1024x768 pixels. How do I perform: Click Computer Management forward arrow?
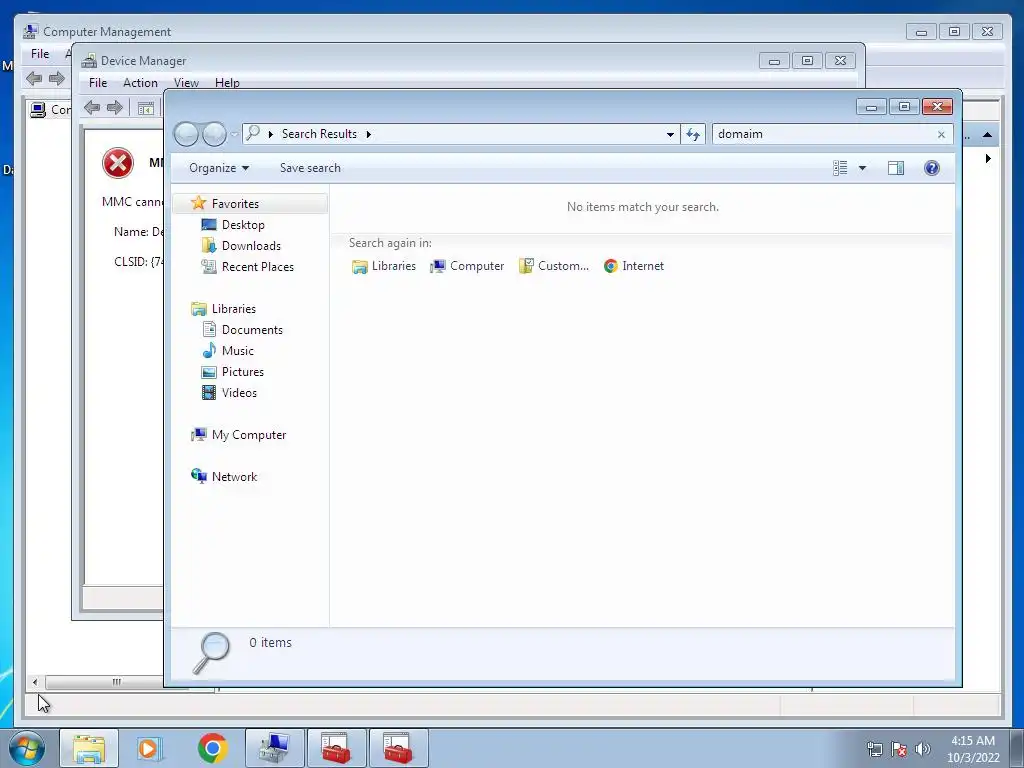pos(57,79)
